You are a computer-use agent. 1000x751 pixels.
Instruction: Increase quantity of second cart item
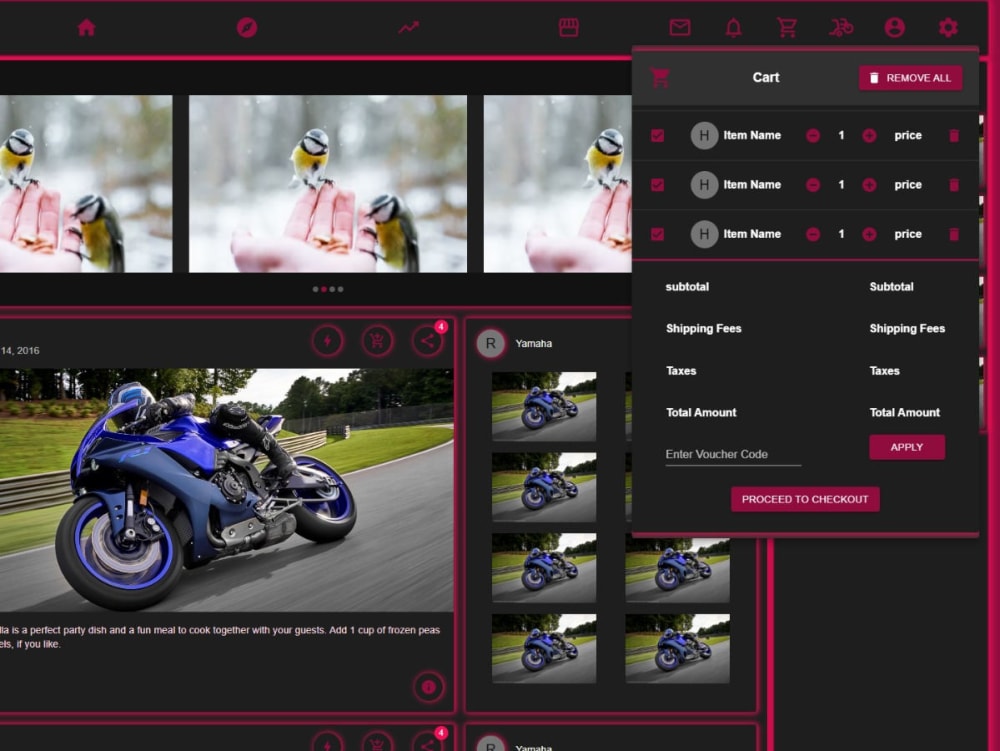[x=869, y=185]
